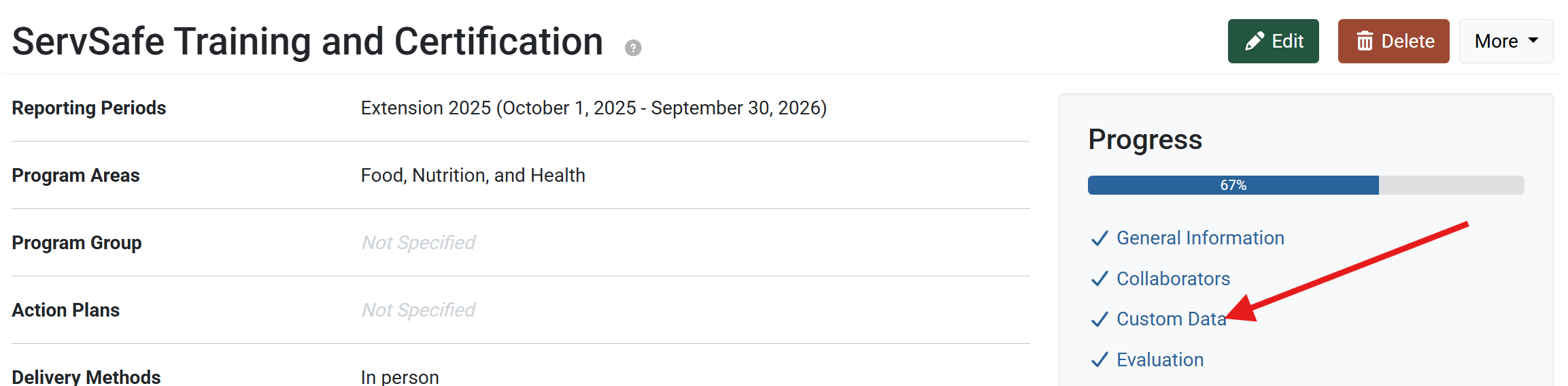Expand the More dropdown menu

(x=1505, y=42)
